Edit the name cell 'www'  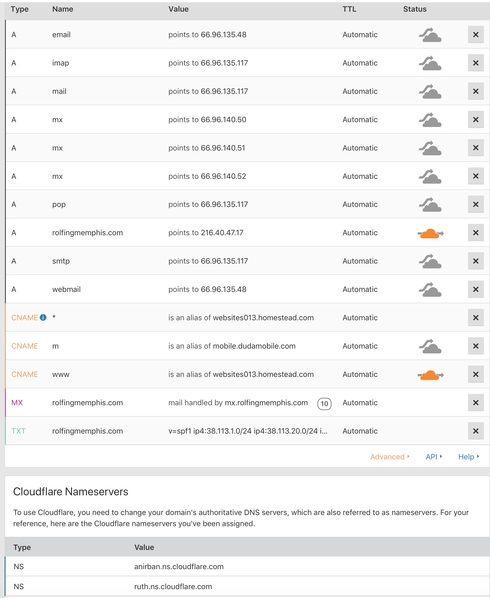[61, 374]
